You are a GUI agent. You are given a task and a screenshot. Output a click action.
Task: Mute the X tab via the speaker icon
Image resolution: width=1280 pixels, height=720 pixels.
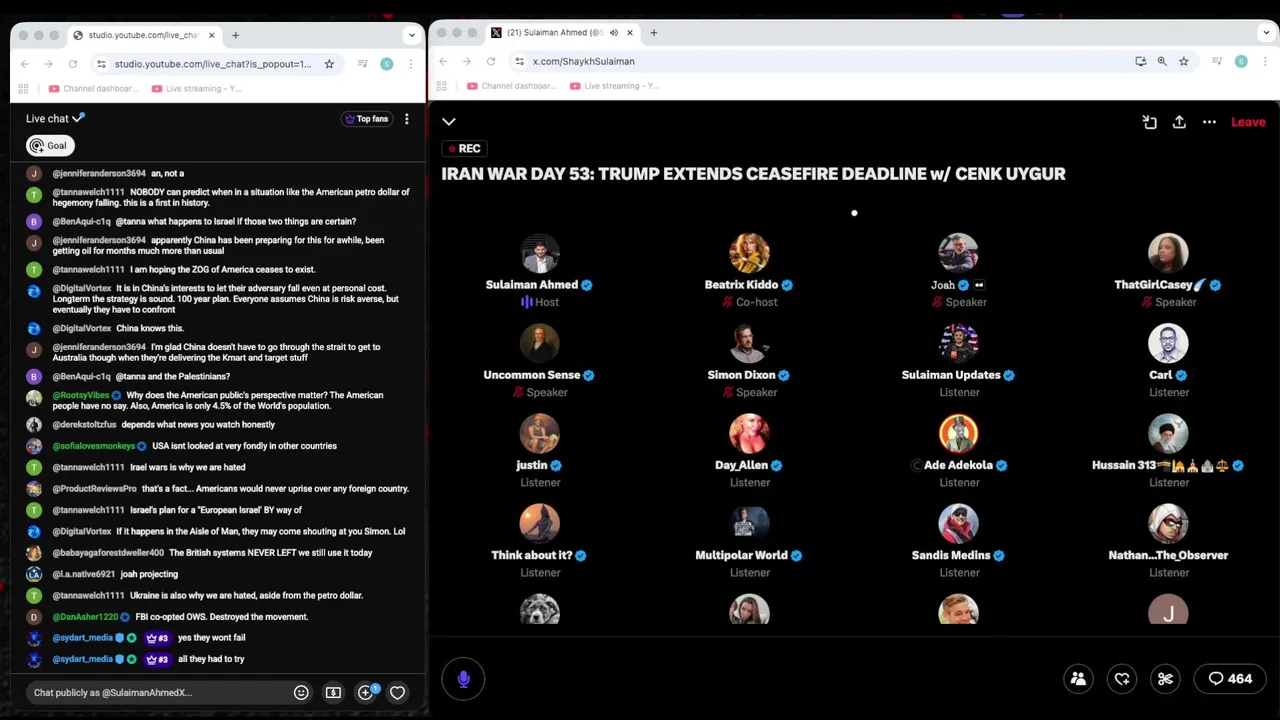pos(613,33)
